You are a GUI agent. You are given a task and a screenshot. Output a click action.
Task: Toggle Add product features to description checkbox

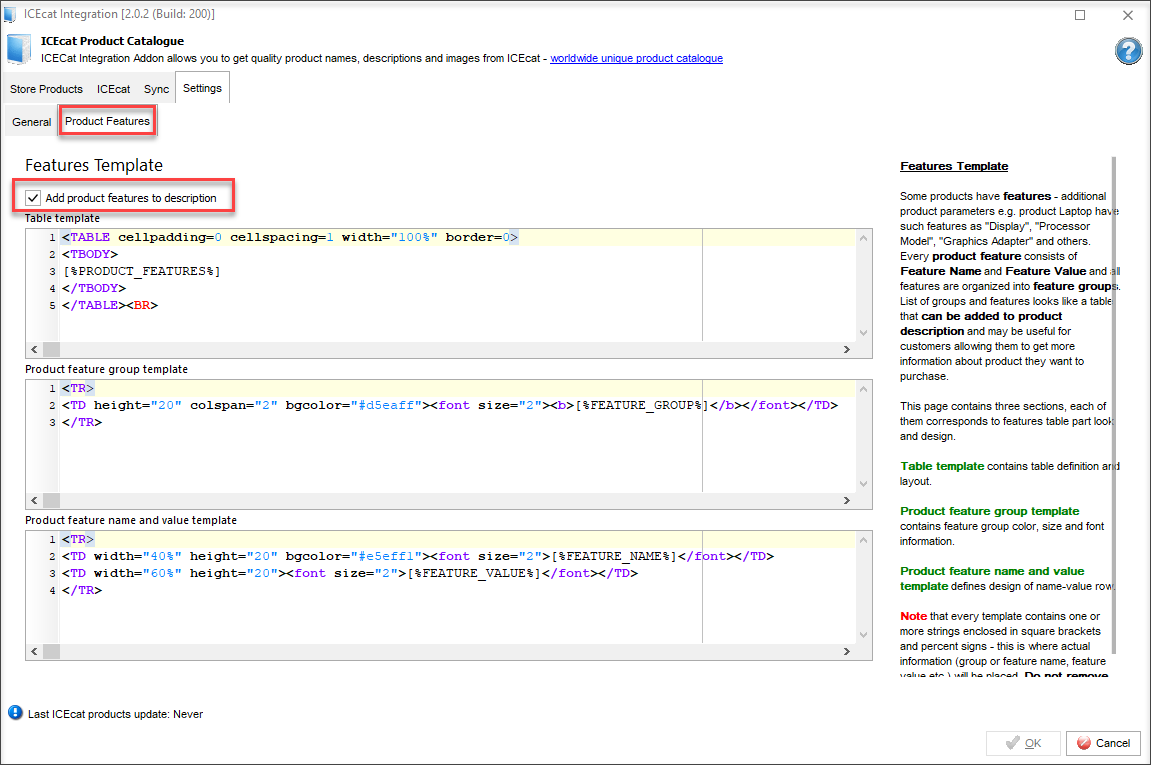(x=33, y=197)
